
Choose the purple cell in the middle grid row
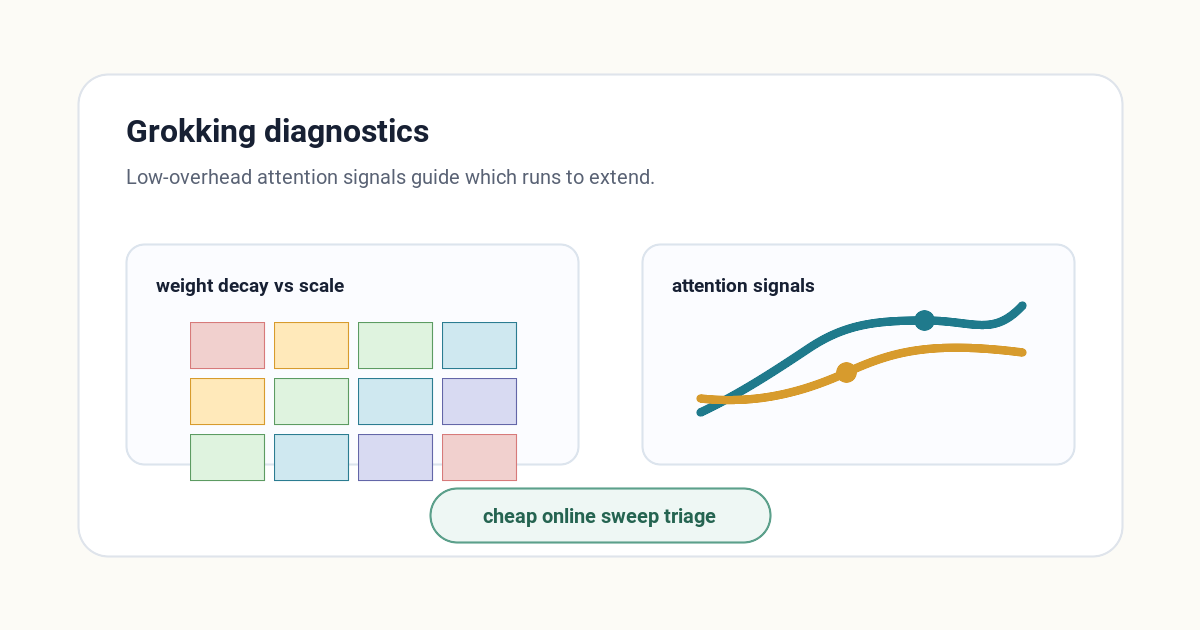click(479, 401)
